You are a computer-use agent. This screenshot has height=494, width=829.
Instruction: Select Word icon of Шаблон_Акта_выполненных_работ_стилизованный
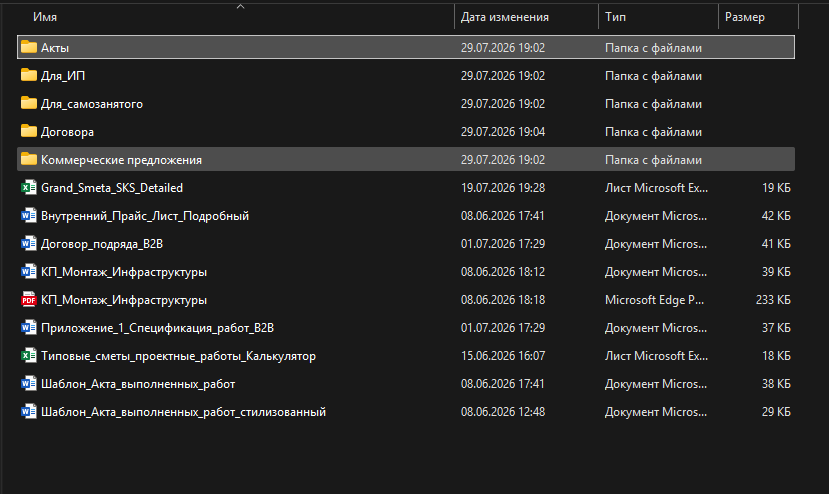click(x=29, y=411)
